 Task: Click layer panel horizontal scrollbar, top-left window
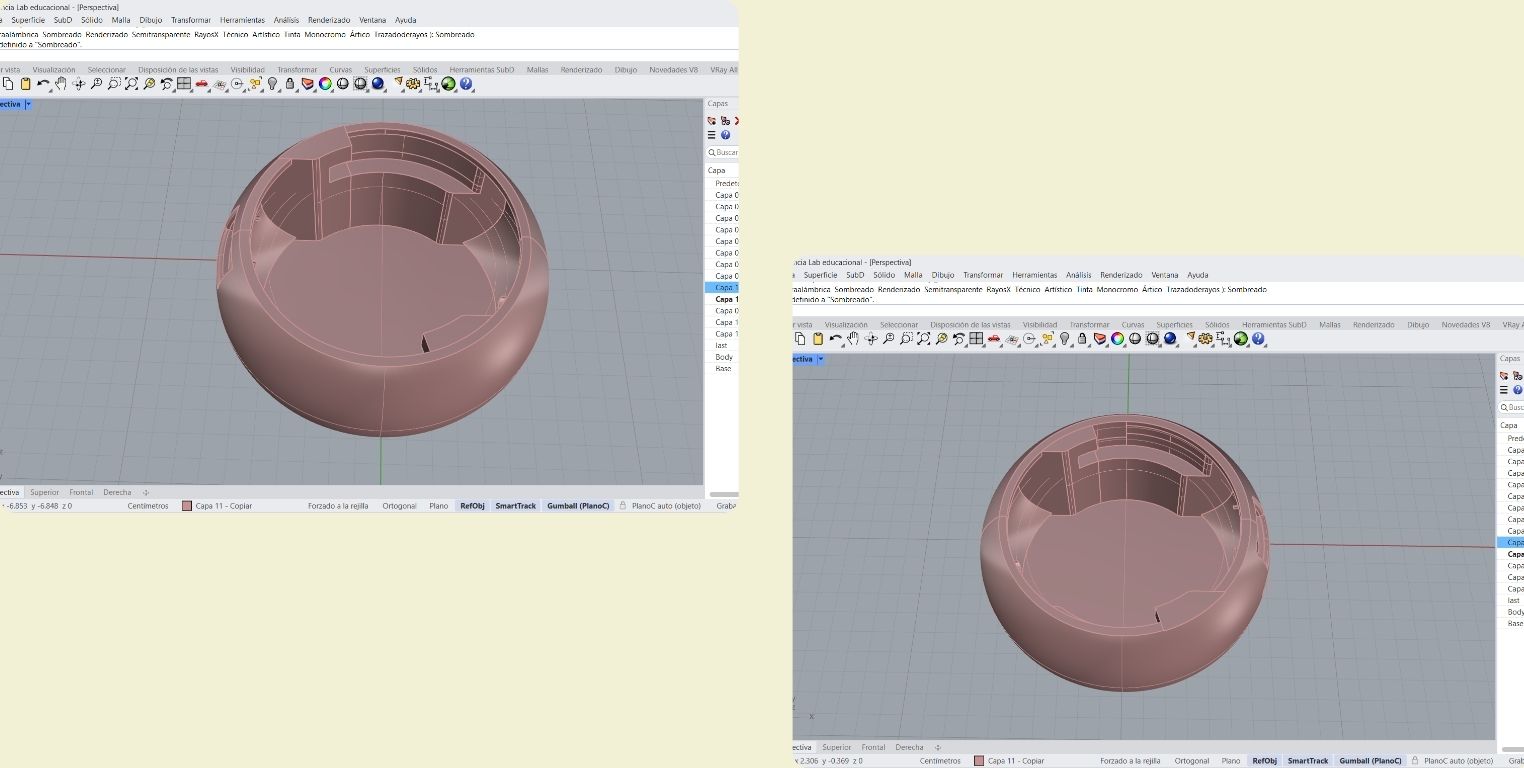pyautogui.click(x=723, y=494)
